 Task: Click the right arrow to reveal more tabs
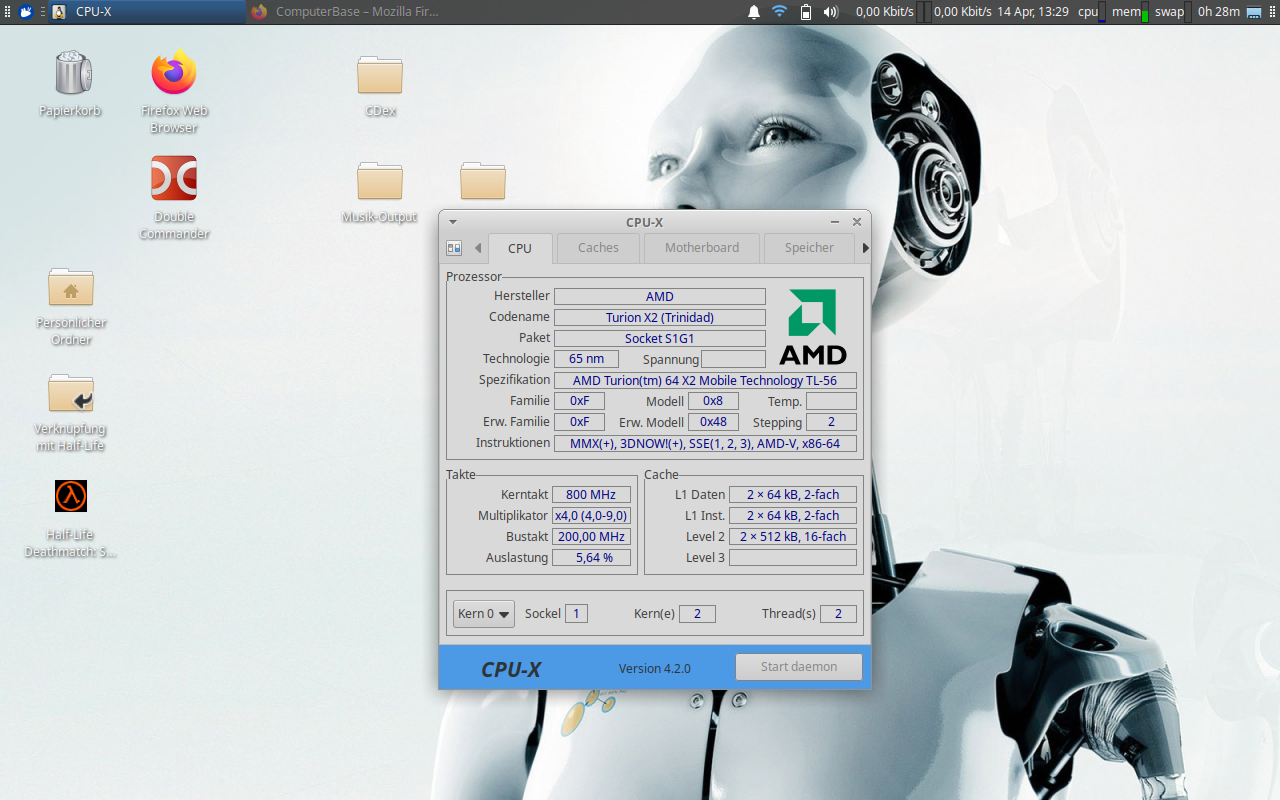[864, 247]
